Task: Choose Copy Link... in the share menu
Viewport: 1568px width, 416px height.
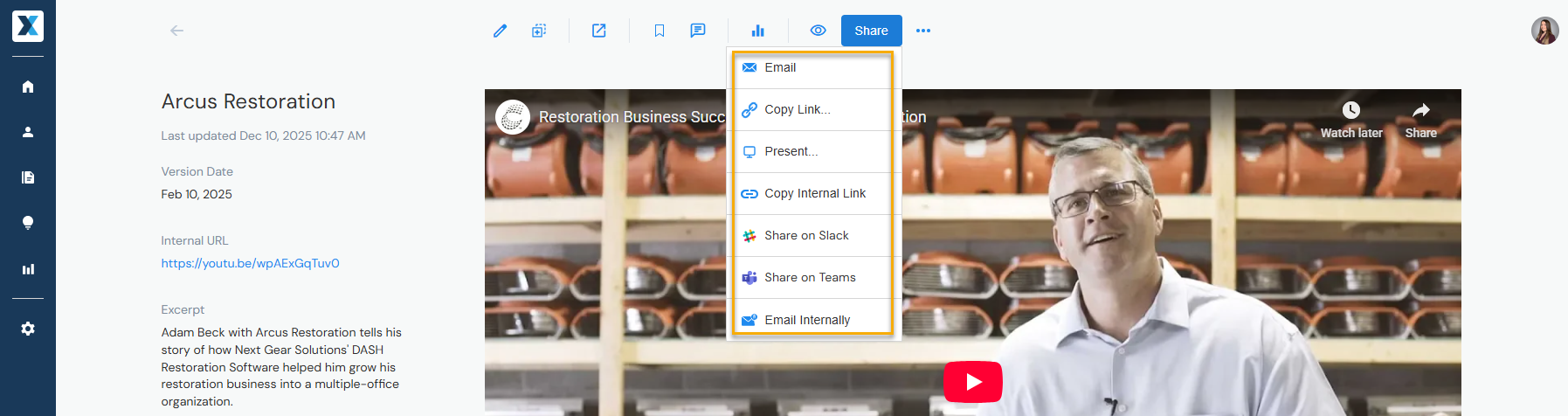Action: pyautogui.click(x=813, y=109)
